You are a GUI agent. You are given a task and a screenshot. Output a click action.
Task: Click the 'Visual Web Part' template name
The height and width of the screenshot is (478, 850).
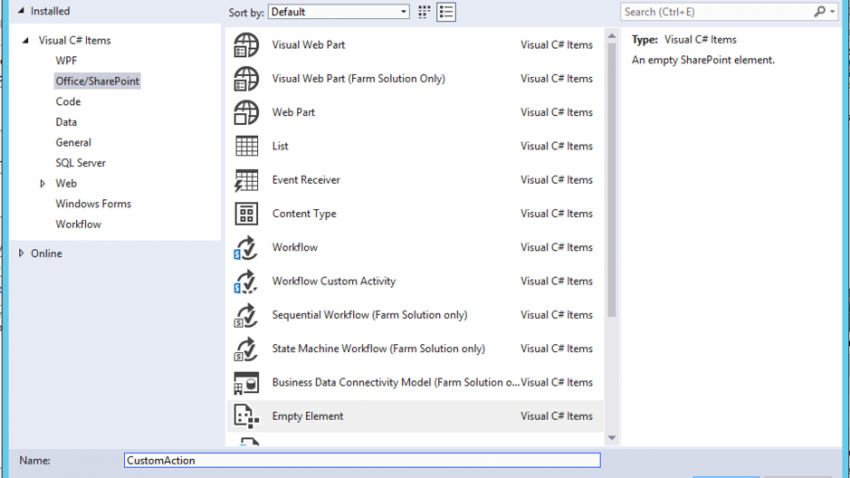click(x=308, y=45)
